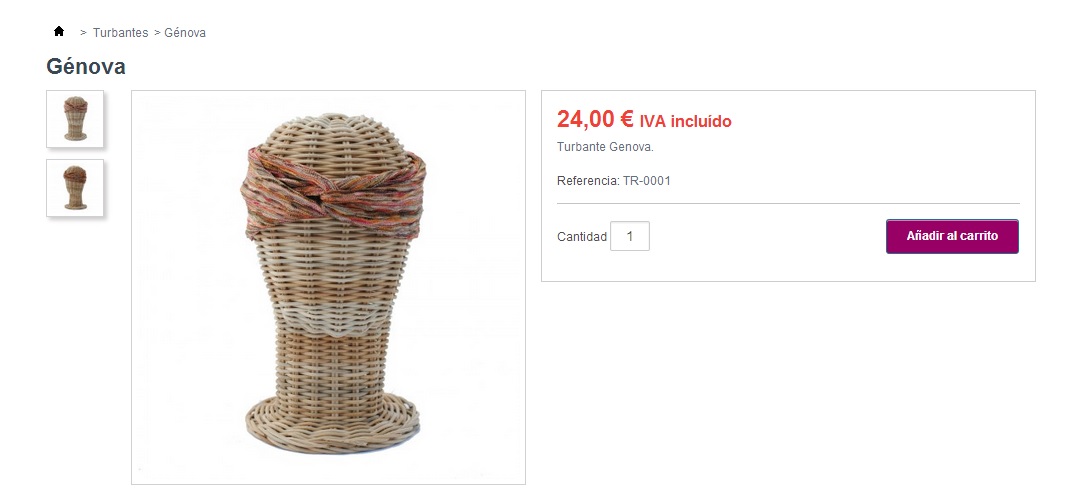Show the first turban thumbnail image
Screen dimensions: 1067x497
coord(75,118)
